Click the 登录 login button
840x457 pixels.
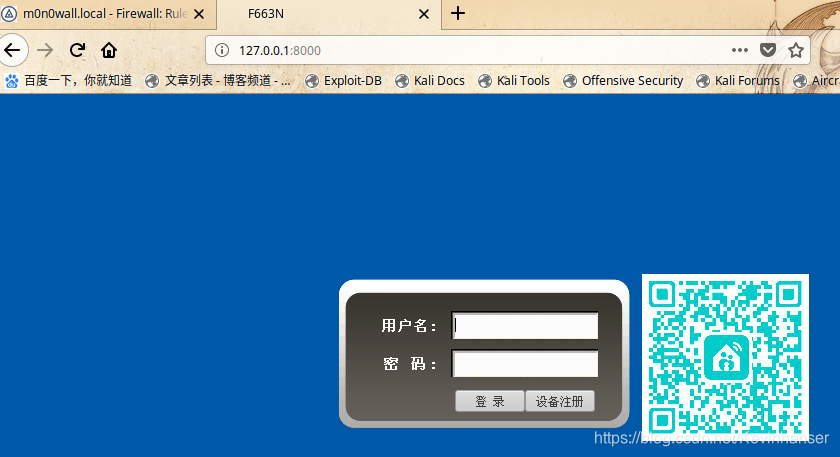(490, 401)
